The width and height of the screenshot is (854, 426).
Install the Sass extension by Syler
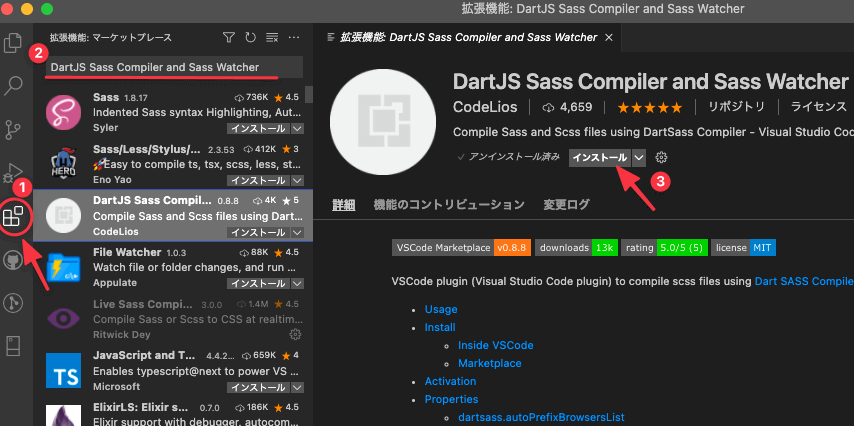pos(259,129)
